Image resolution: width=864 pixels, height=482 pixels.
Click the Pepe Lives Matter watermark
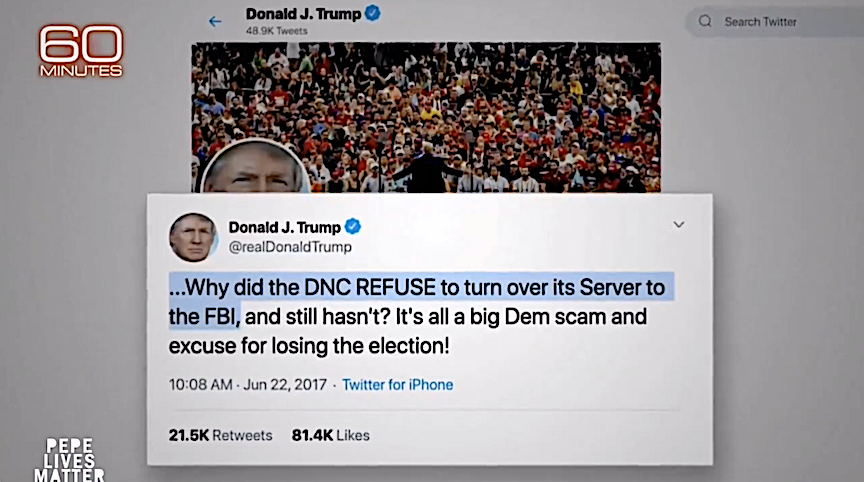click(x=69, y=460)
